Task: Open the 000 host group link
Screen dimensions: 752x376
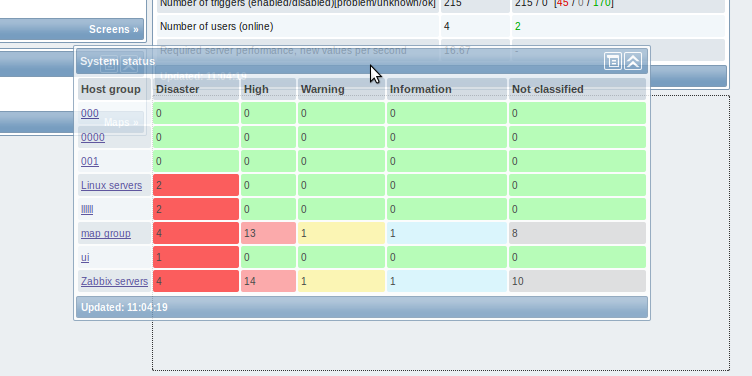Action: 90,113
